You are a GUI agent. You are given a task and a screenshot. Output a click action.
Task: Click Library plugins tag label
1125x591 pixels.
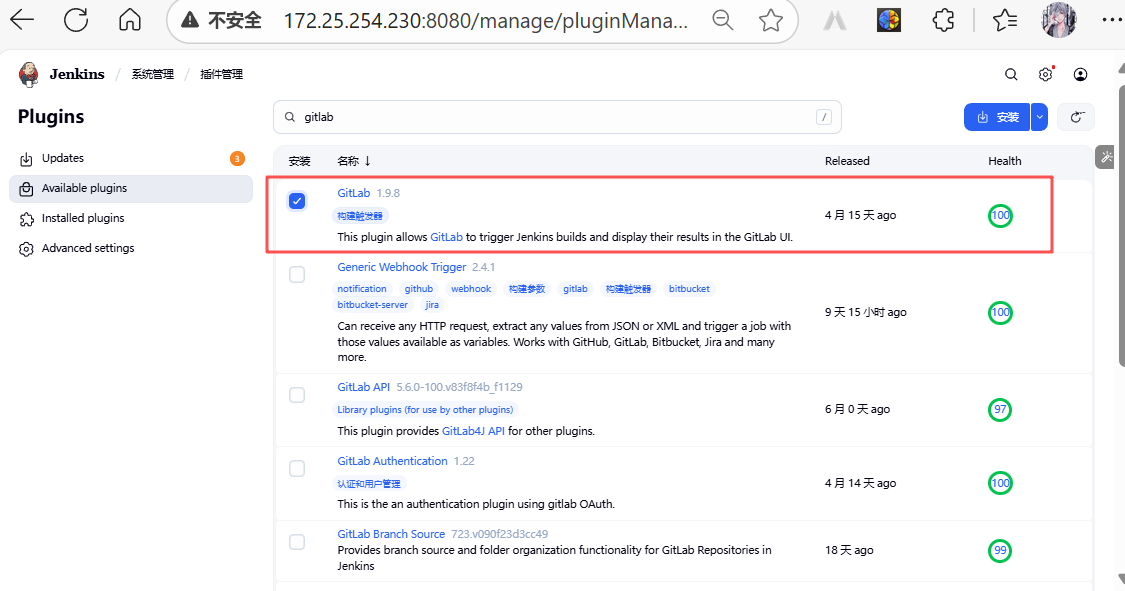(x=425, y=410)
